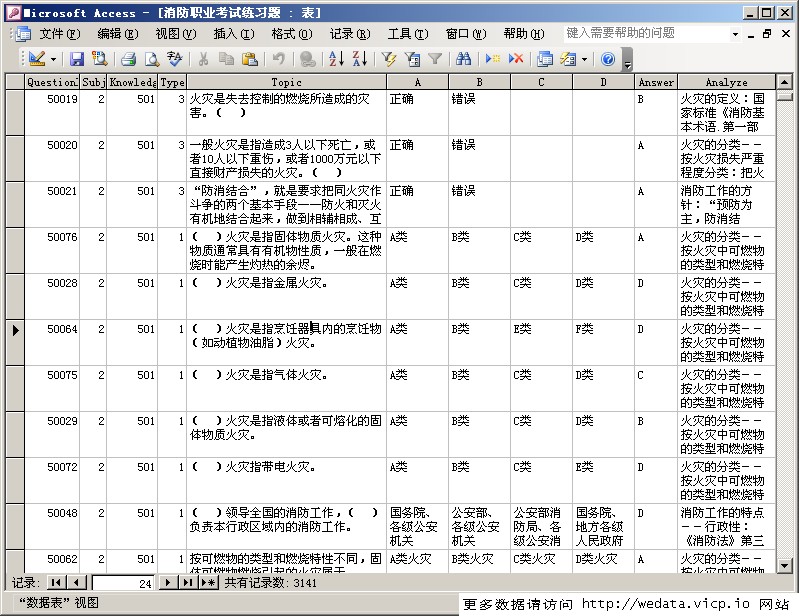Viewport: 799px width, 616px height.
Task: Open the 格式 menu
Action: 291,34
